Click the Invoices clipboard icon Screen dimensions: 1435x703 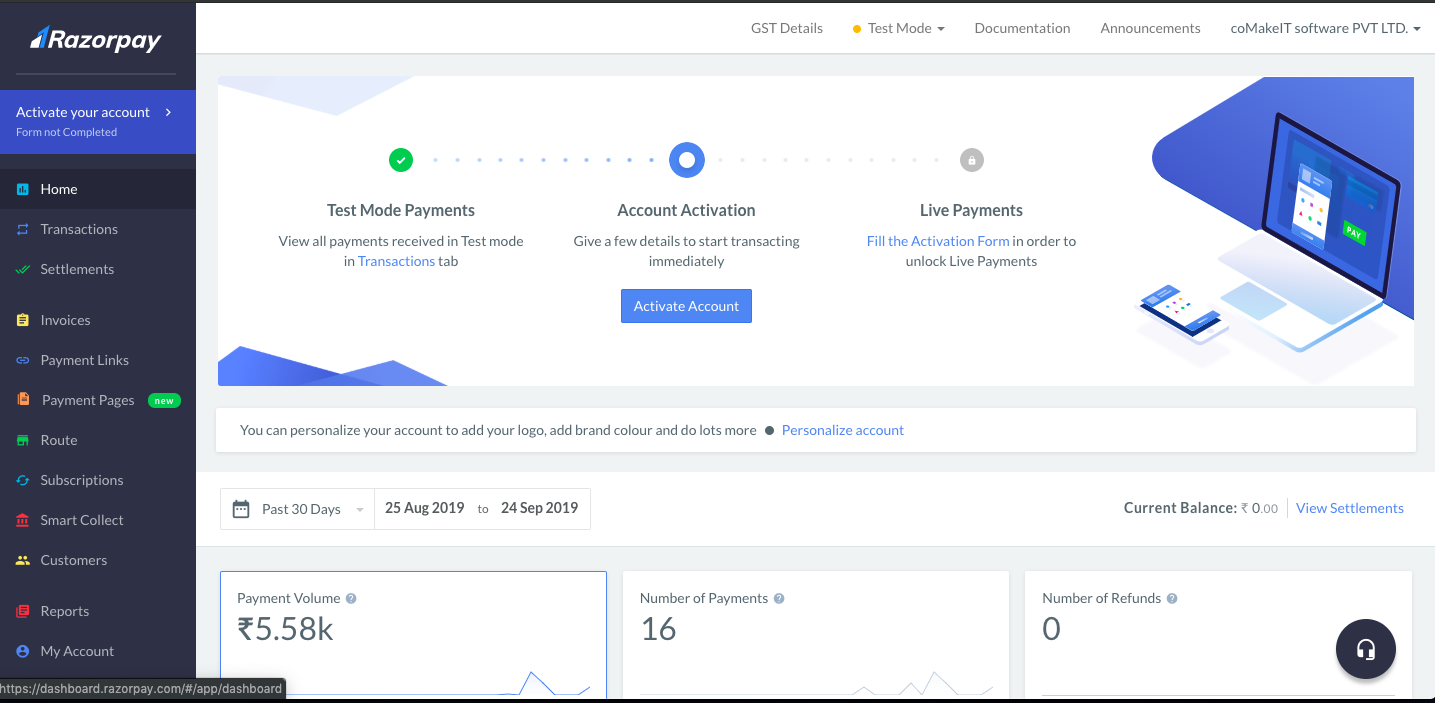pyautogui.click(x=22, y=320)
